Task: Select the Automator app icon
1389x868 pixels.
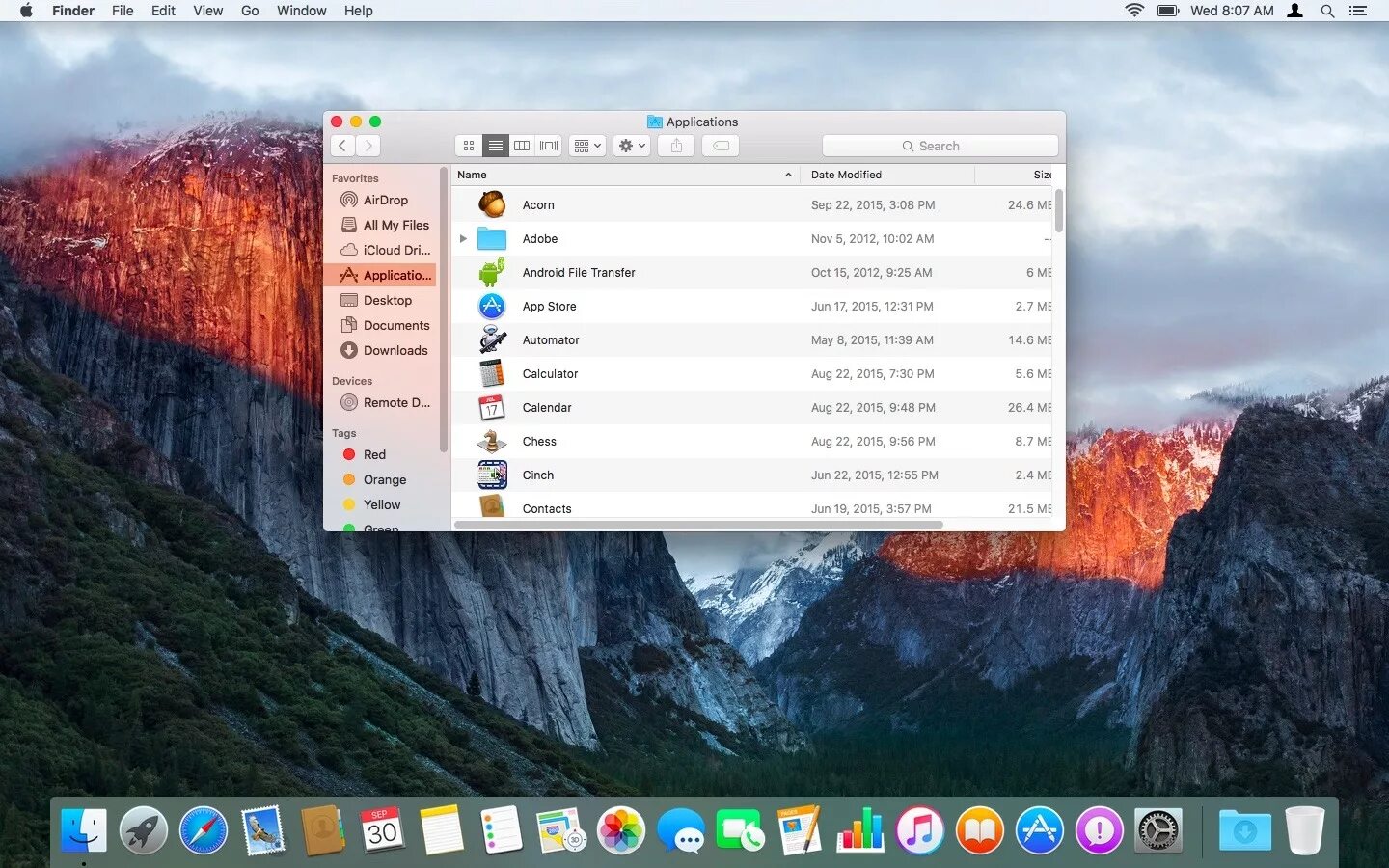Action: coord(492,339)
